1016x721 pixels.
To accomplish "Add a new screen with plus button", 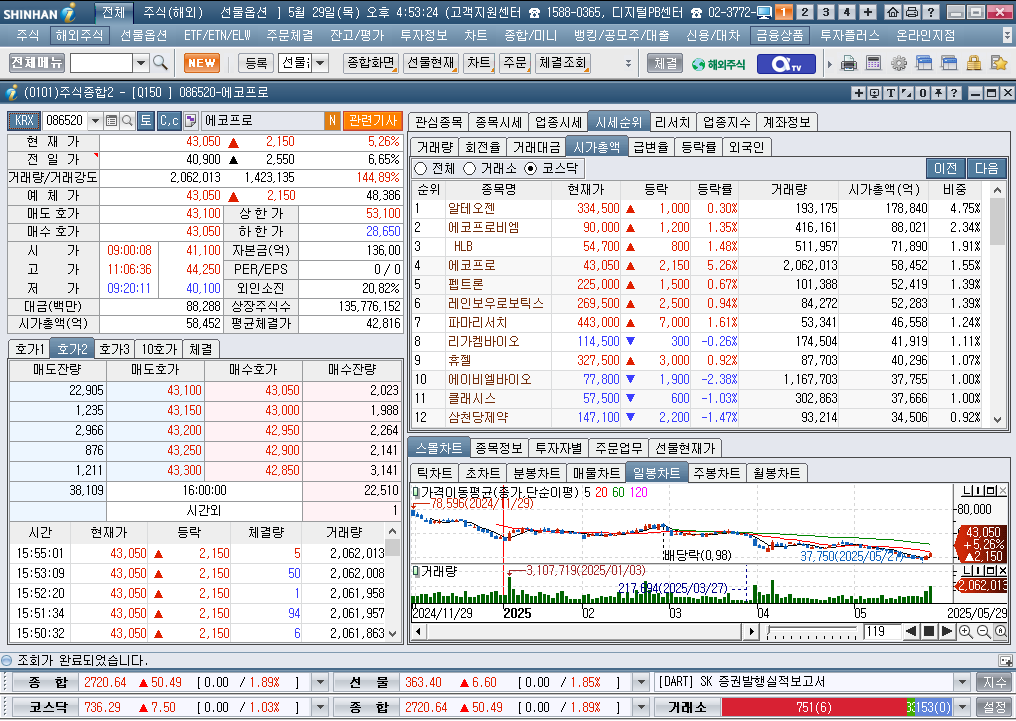I will point(868,12).
